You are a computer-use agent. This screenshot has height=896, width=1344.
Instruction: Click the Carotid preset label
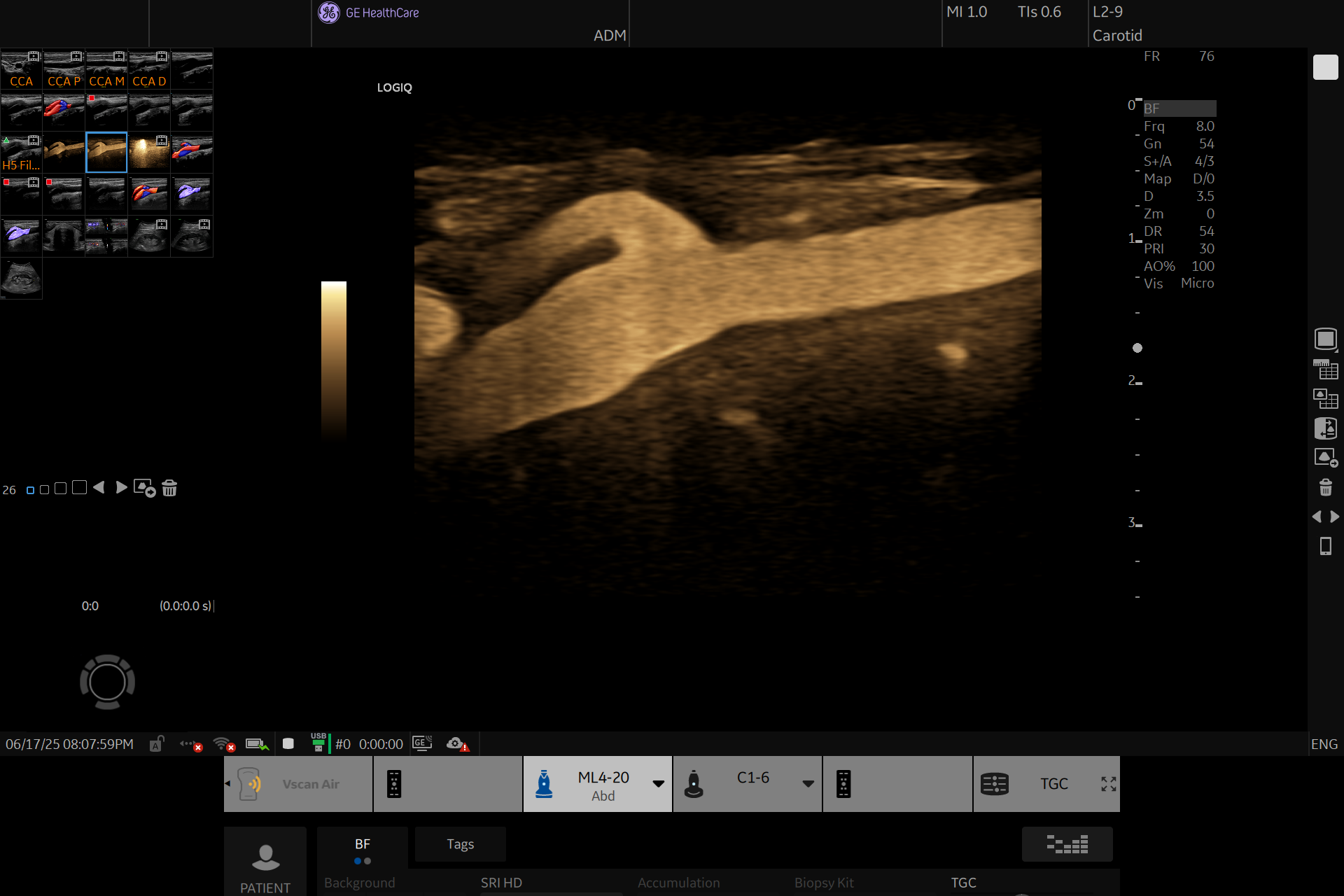1117,36
